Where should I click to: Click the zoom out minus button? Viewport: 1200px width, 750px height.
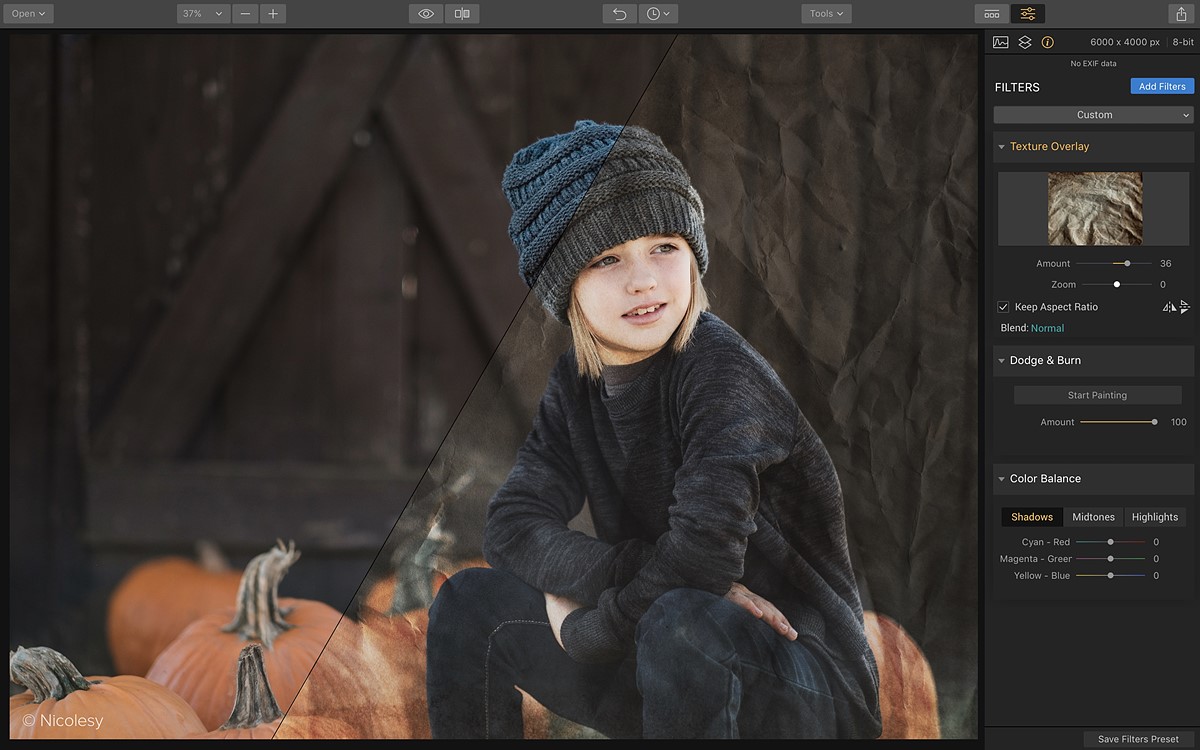tap(246, 14)
